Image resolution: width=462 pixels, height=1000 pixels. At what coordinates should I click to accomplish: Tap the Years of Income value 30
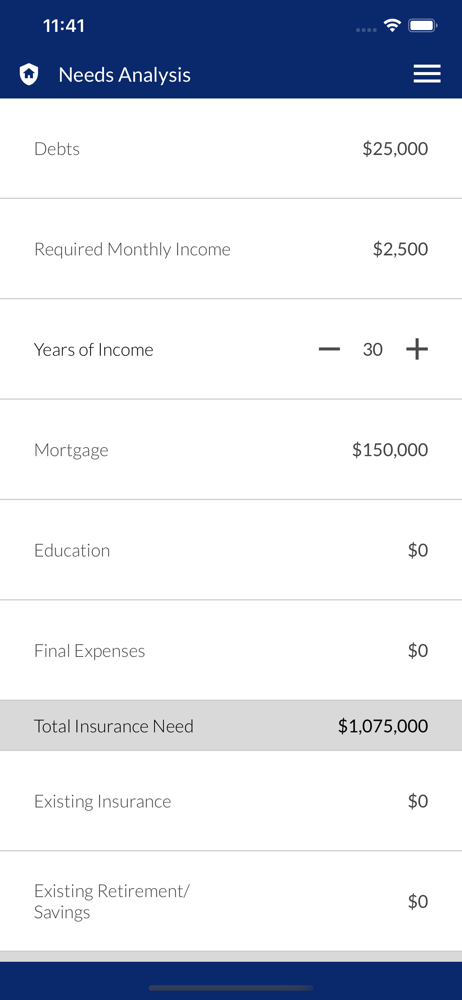(x=373, y=349)
